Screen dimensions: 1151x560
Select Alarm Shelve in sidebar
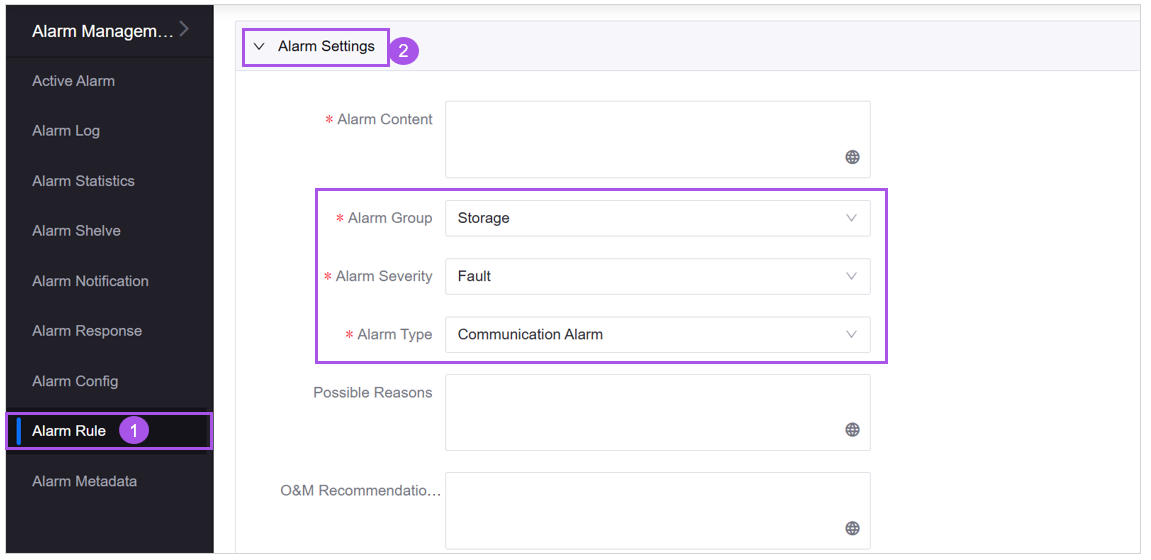click(x=76, y=231)
